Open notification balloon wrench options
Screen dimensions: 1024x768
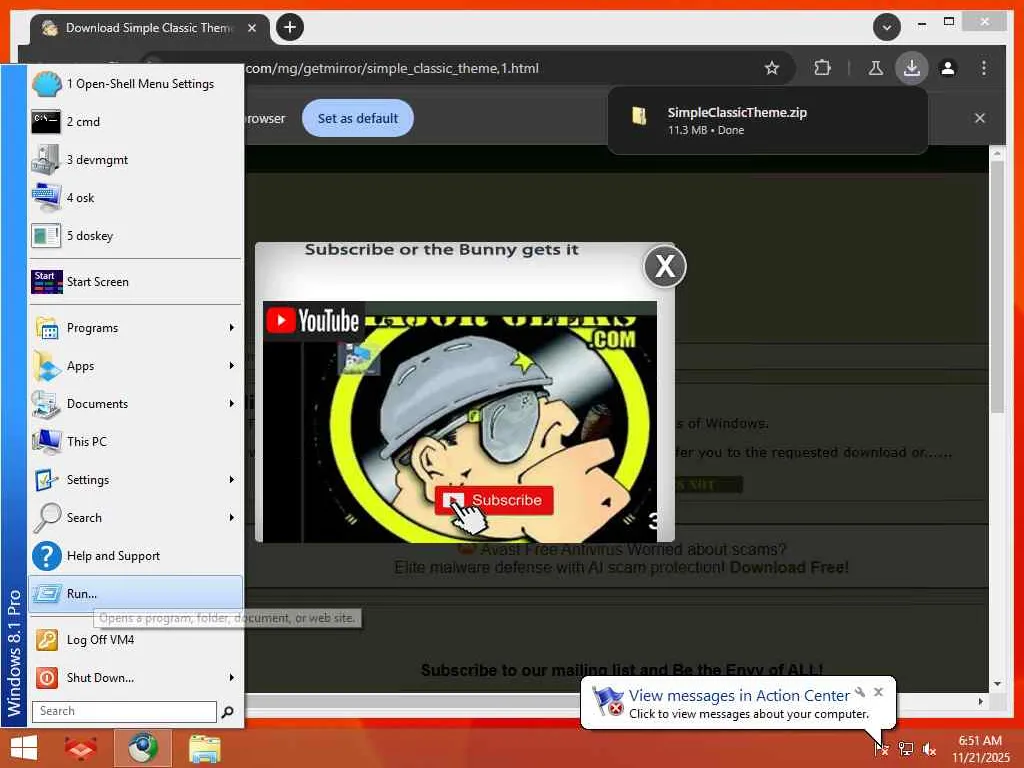[860, 692]
